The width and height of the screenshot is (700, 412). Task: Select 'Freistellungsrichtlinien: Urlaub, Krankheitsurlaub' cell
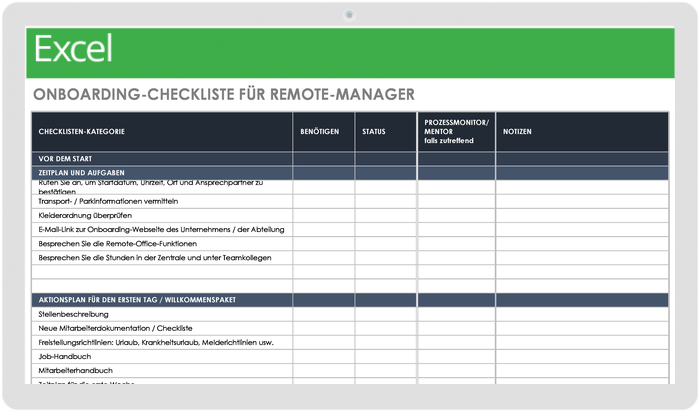tap(162, 342)
